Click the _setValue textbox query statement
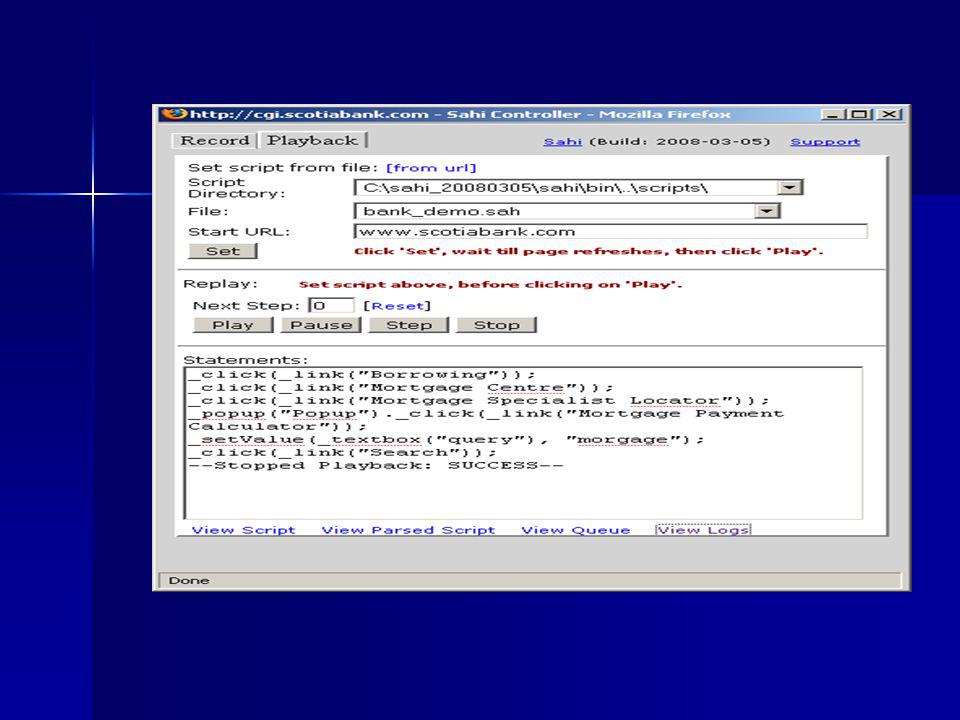960x720 pixels. [x=446, y=440]
